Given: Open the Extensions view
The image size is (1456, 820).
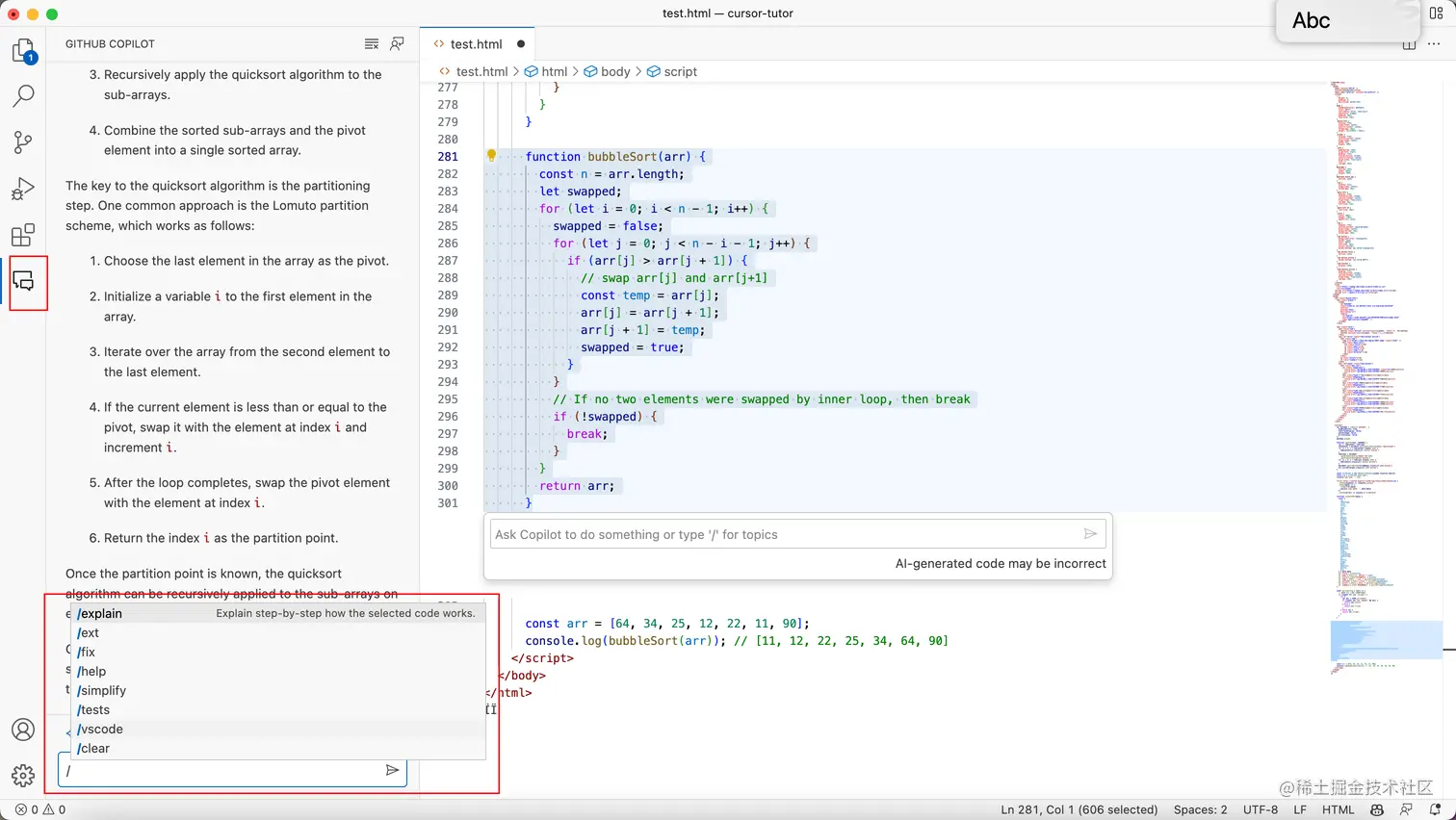Looking at the screenshot, I should click(23, 235).
